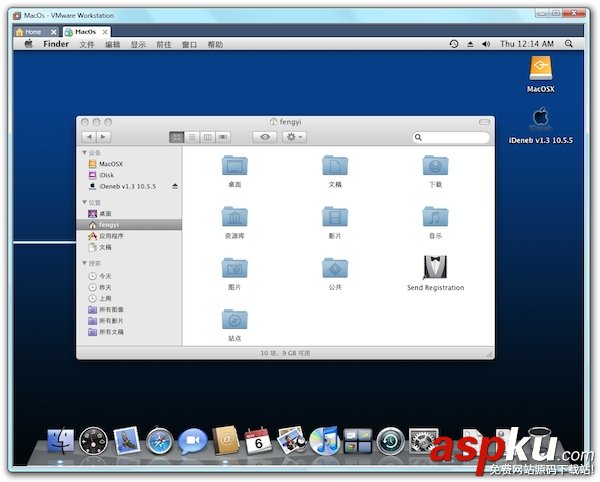
Task: Open Address Book in the Dock
Action: click(226, 440)
